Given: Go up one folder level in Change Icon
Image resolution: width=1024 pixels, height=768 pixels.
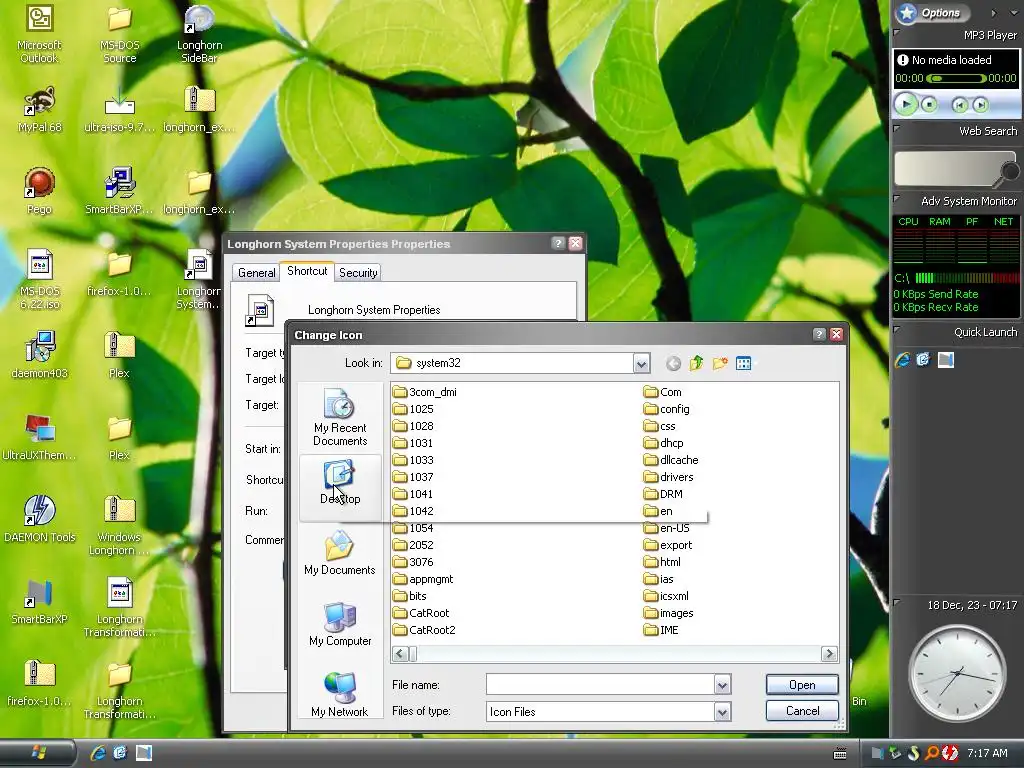Looking at the screenshot, I should [696, 363].
